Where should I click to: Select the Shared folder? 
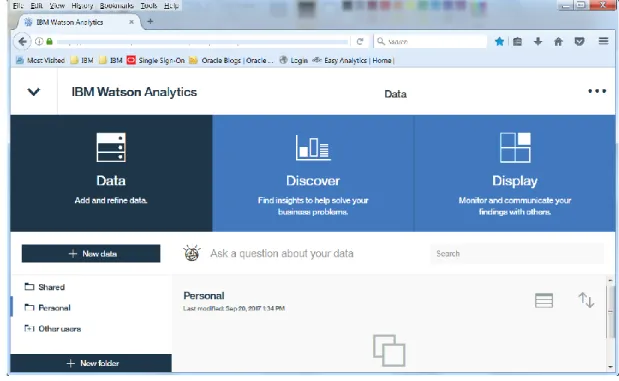coord(45,287)
